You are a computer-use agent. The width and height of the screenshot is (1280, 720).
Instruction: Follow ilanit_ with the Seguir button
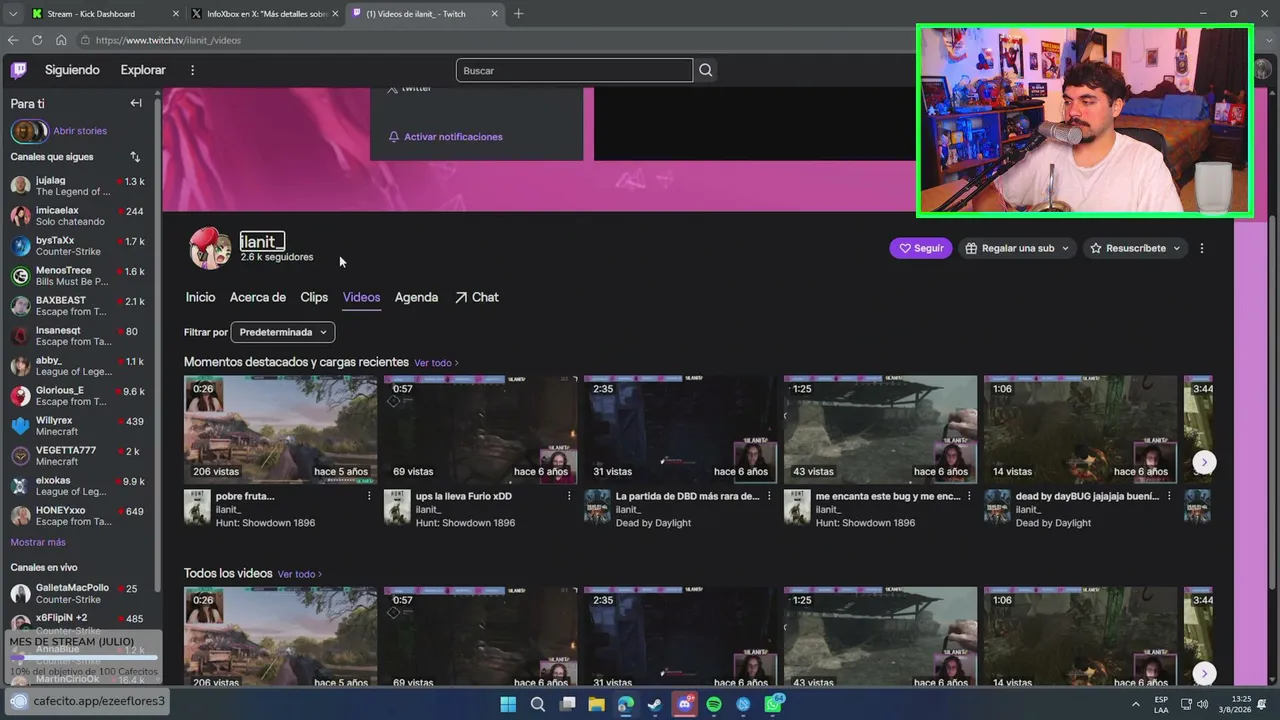(921, 248)
